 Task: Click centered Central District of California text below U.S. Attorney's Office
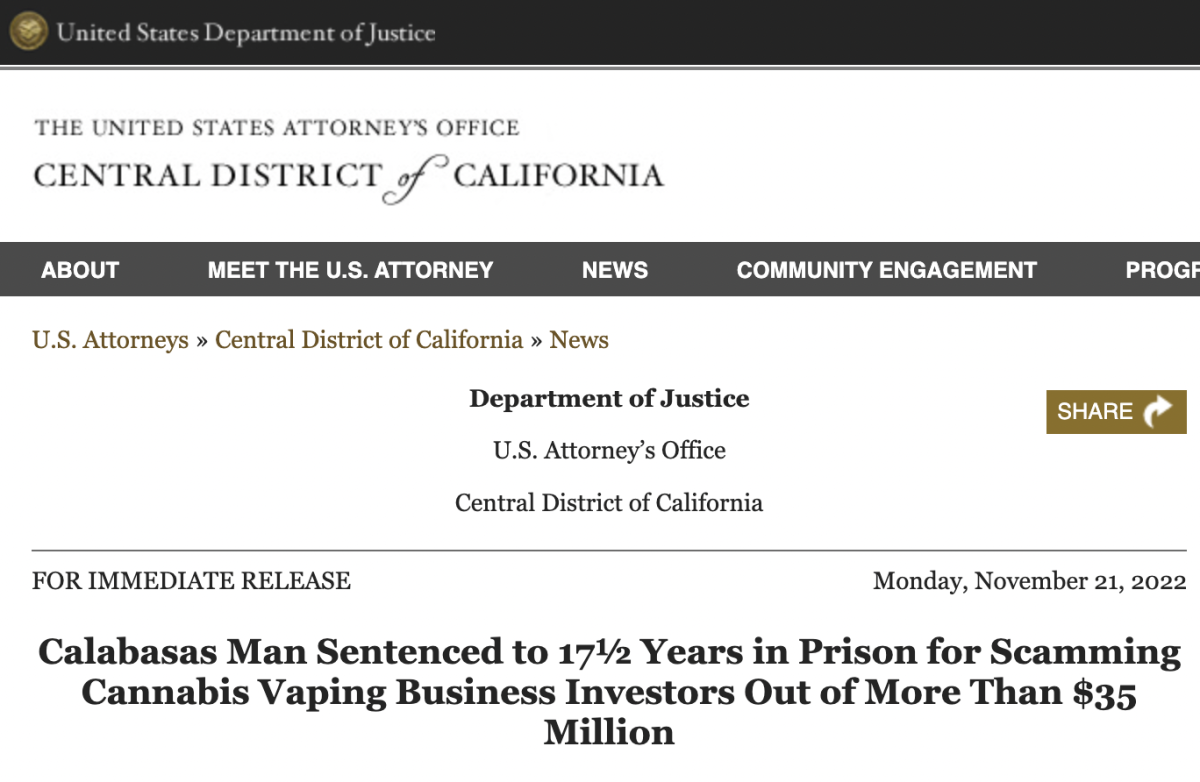tap(609, 502)
